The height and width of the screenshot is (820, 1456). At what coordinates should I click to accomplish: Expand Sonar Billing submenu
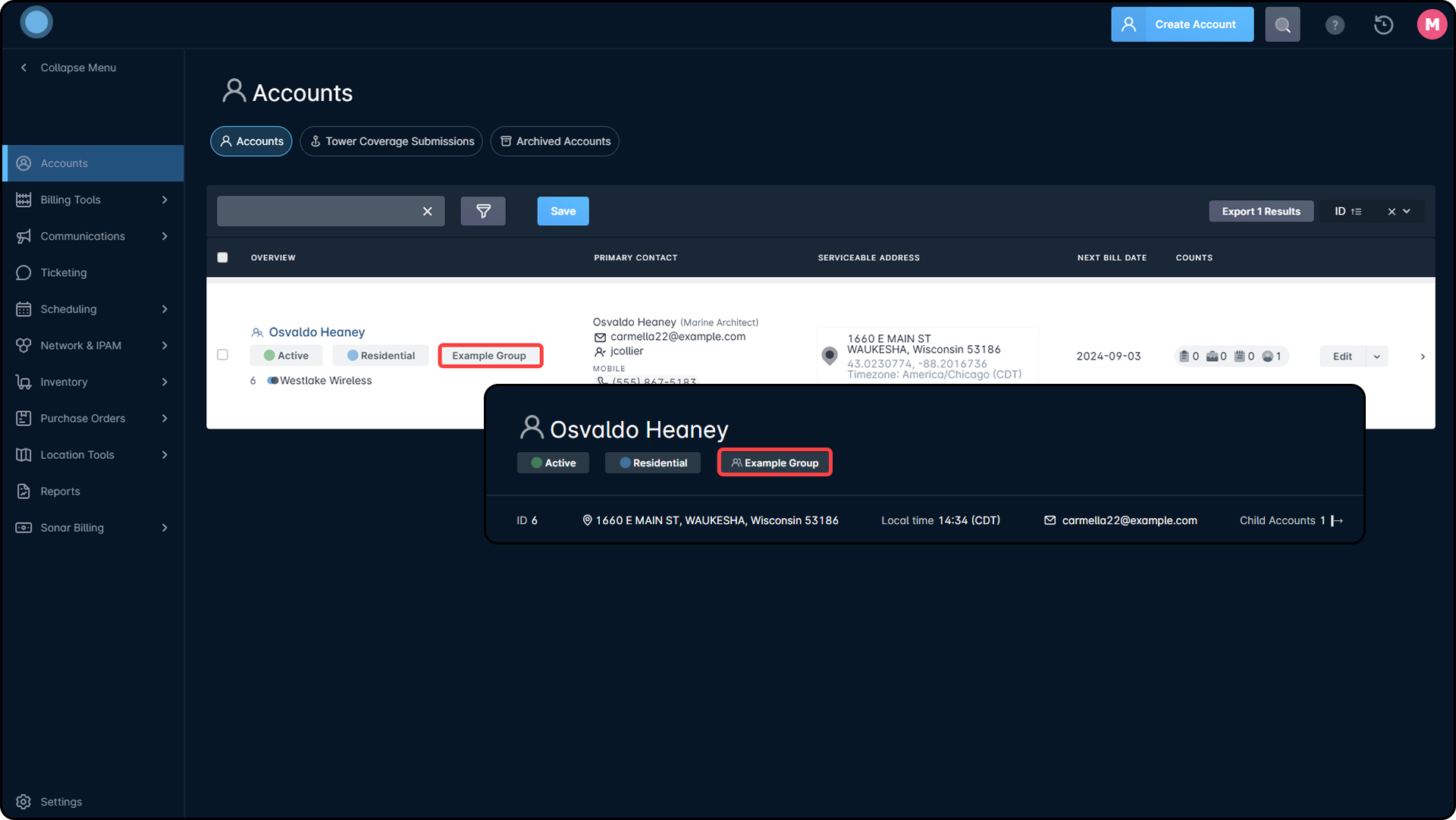point(165,527)
